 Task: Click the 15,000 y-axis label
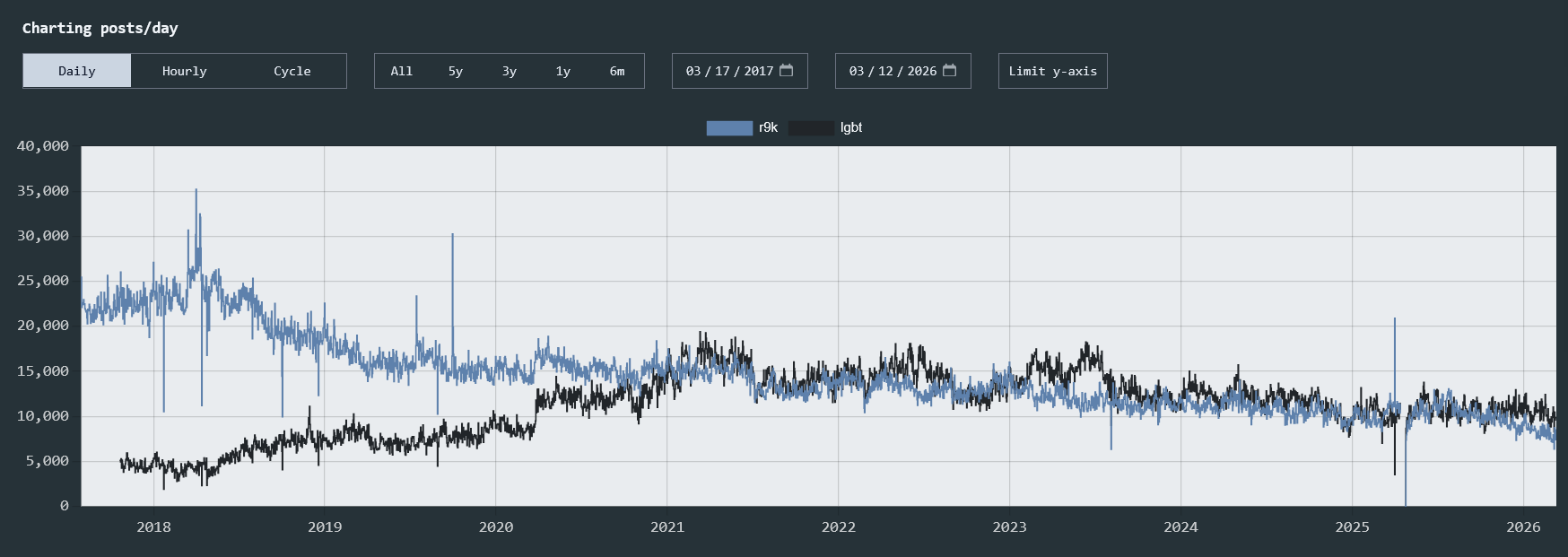click(x=43, y=371)
